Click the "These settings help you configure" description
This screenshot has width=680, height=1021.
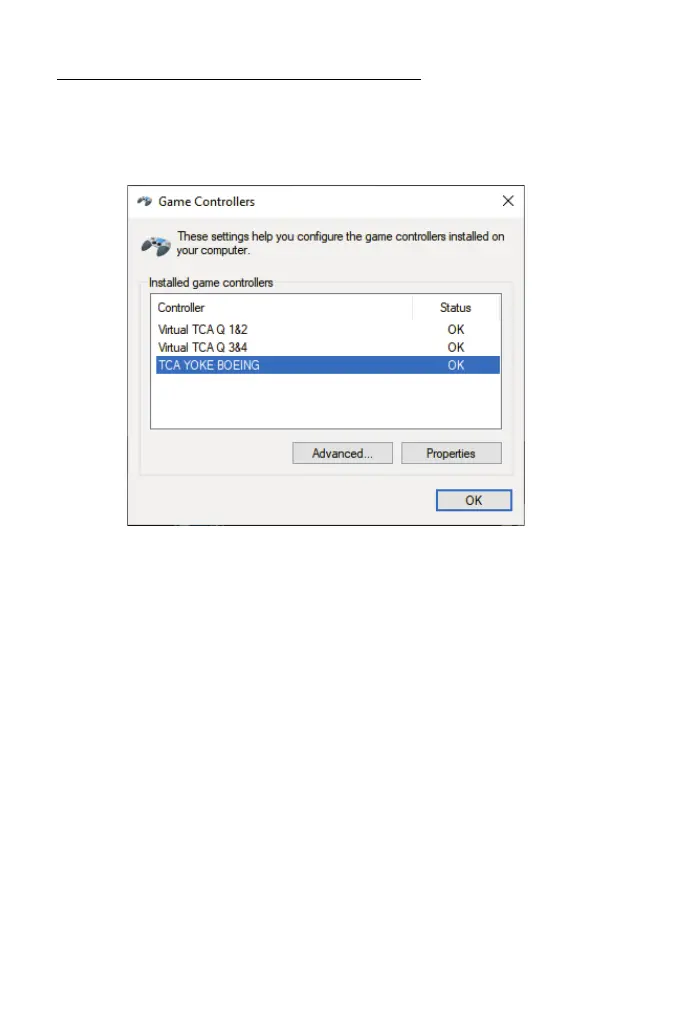point(340,243)
